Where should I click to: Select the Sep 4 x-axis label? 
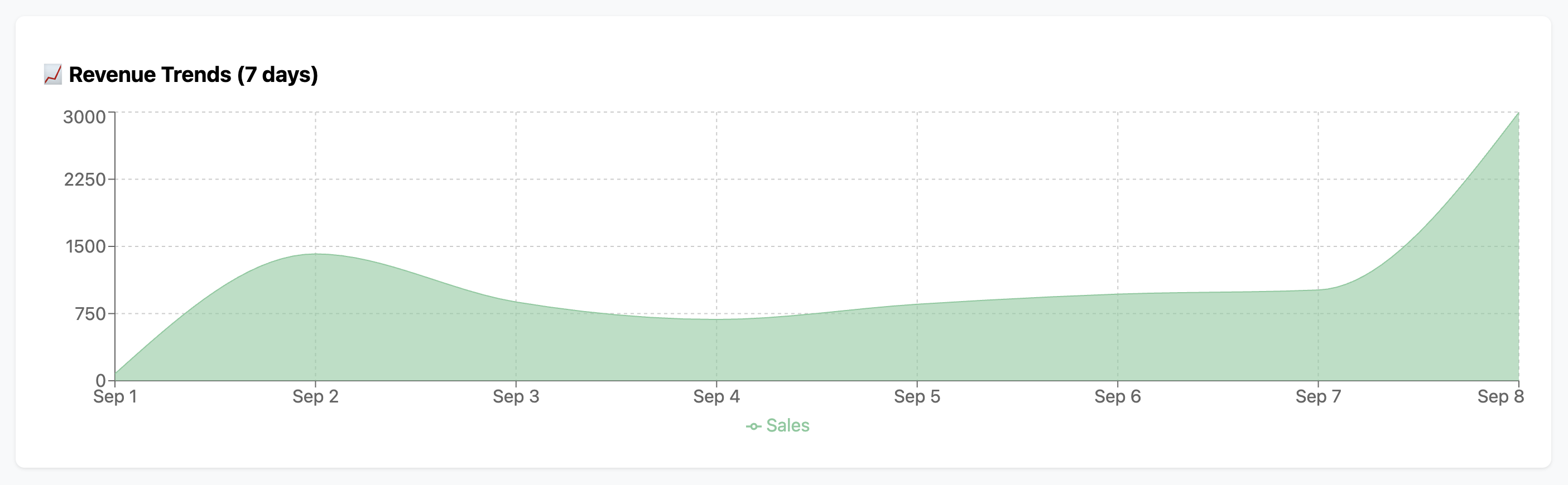pos(716,397)
